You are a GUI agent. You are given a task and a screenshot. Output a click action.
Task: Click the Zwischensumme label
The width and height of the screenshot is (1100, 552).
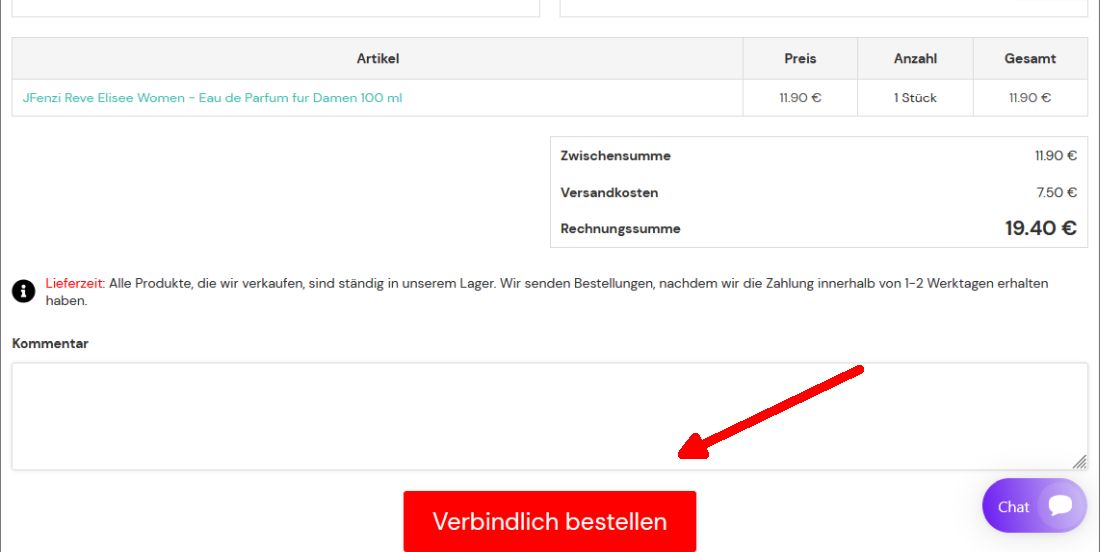615,156
